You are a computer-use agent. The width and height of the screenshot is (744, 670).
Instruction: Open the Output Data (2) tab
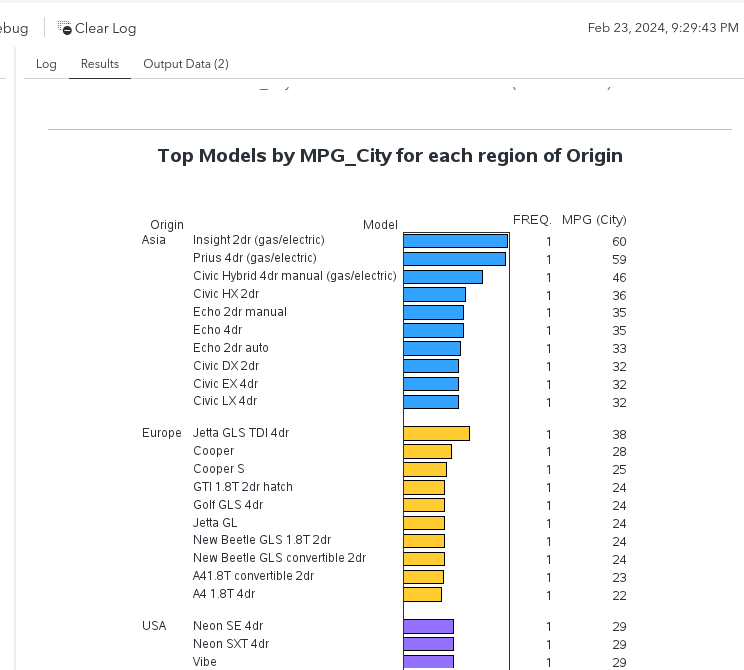click(x=186, y=64)
